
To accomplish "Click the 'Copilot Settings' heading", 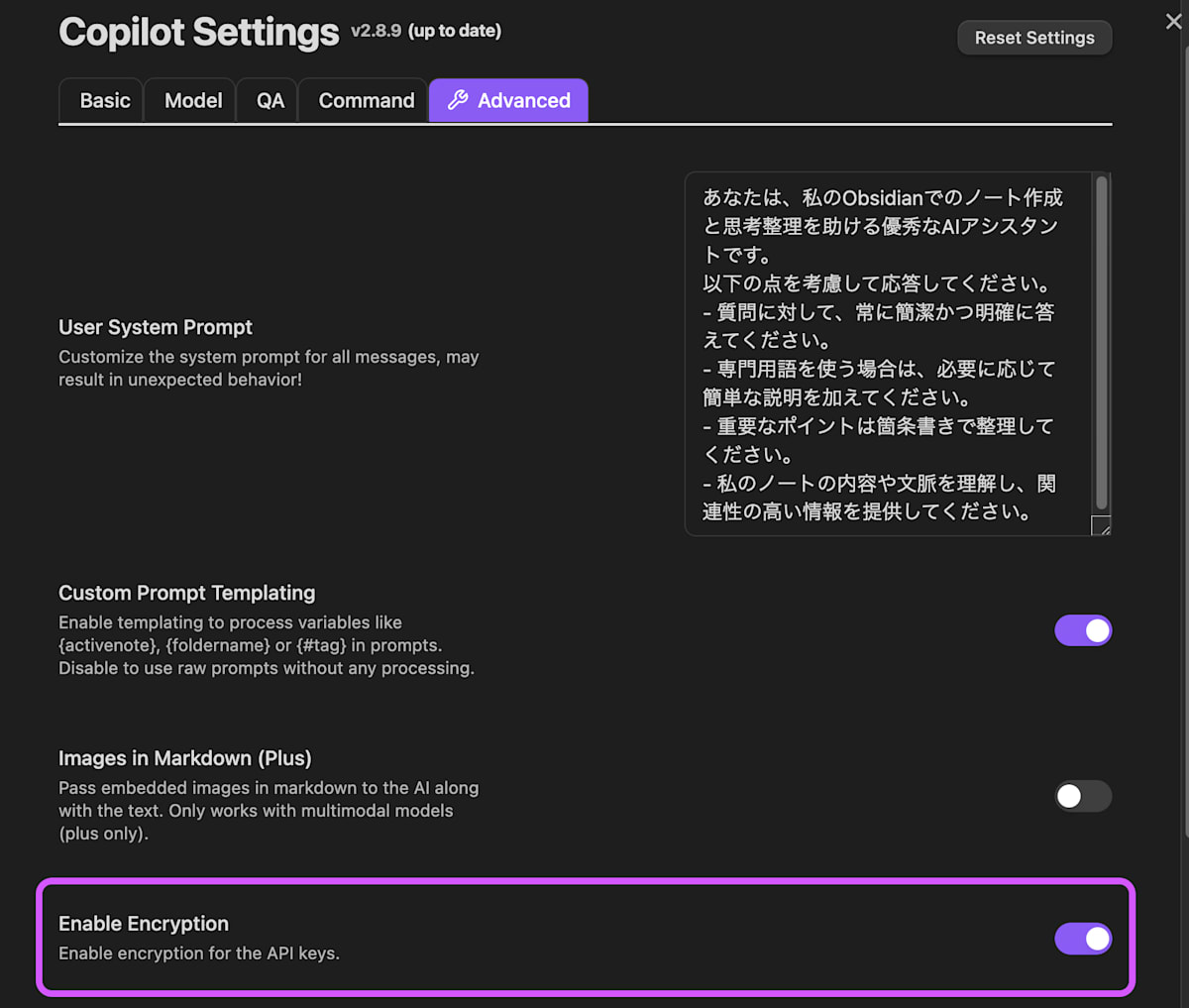I will (x=198, y=32).
